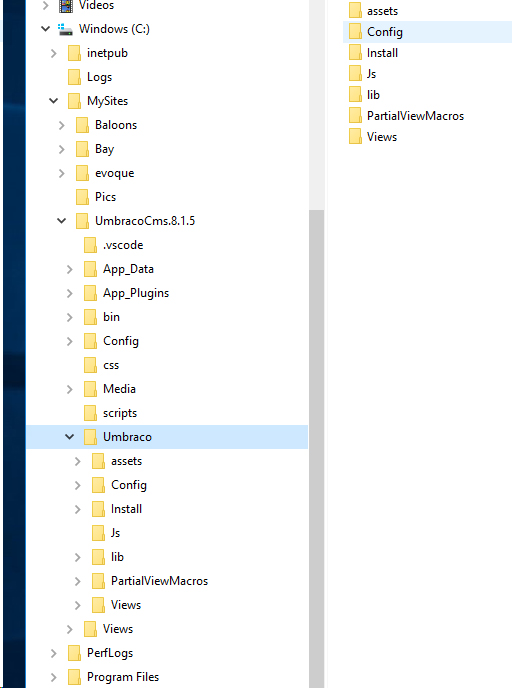Viewport: 512px width, 688px height.
Task: Click the navigation pane scrollbar thumb
Action: [316, 449]
